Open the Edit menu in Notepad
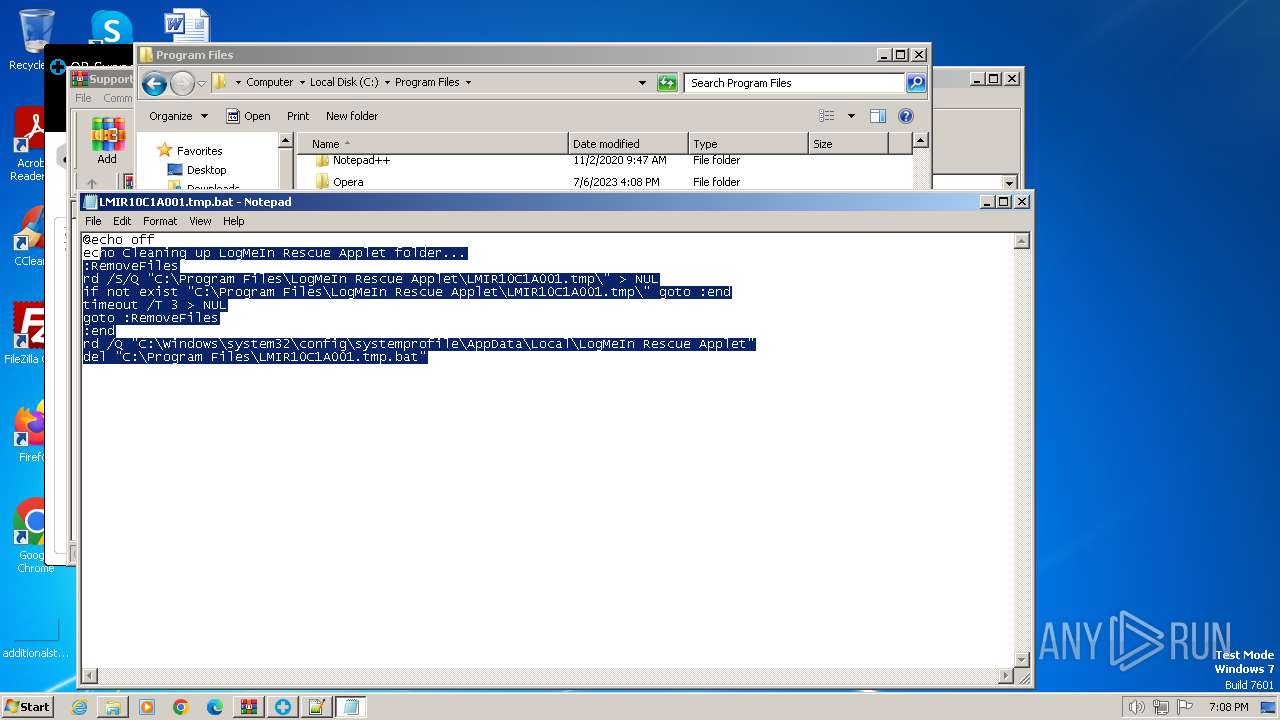Image resolution: width=1280 pixels, height=720 pixels. [x=122, y=221]
